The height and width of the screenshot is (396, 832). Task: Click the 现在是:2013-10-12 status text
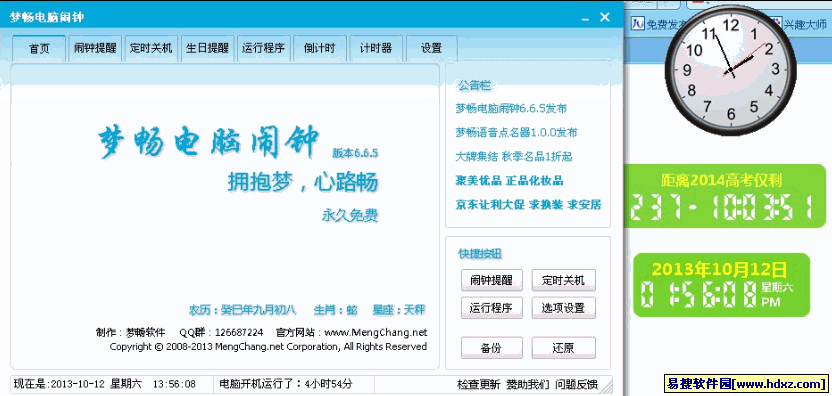point(105,384)
